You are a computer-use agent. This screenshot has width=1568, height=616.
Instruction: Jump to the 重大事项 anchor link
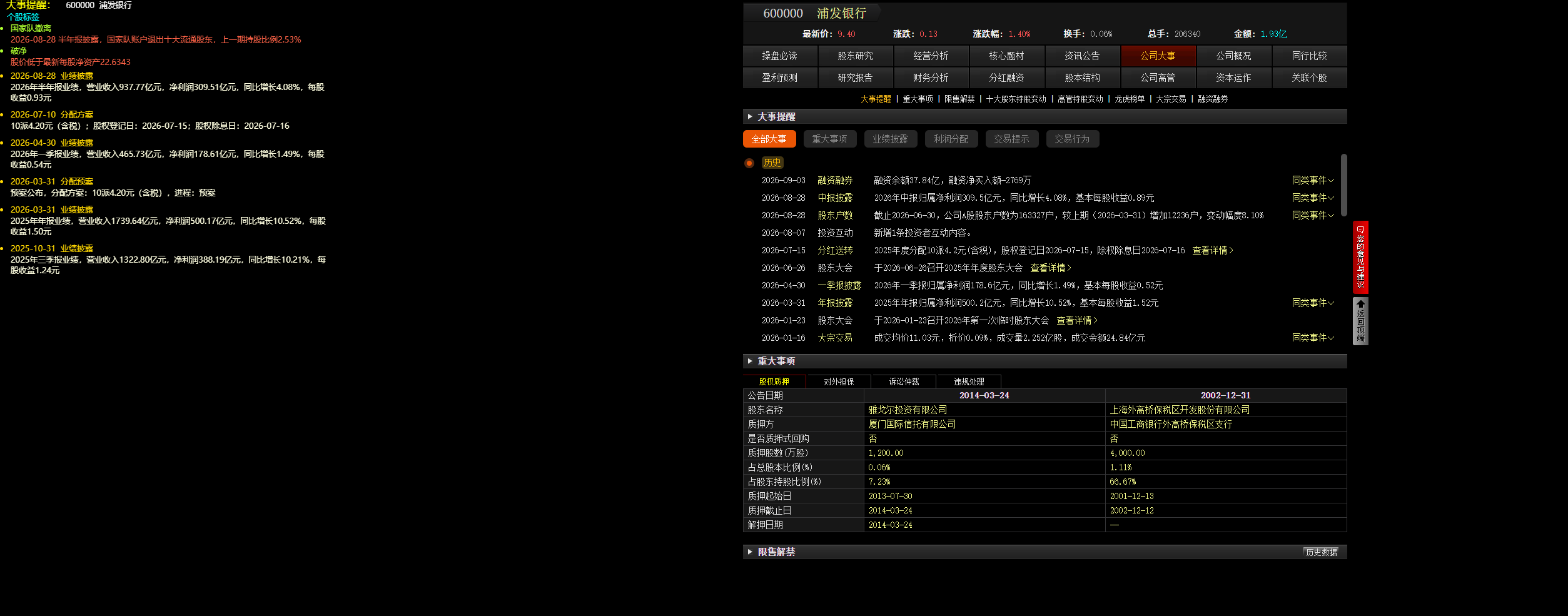click(x=918, y=99)
